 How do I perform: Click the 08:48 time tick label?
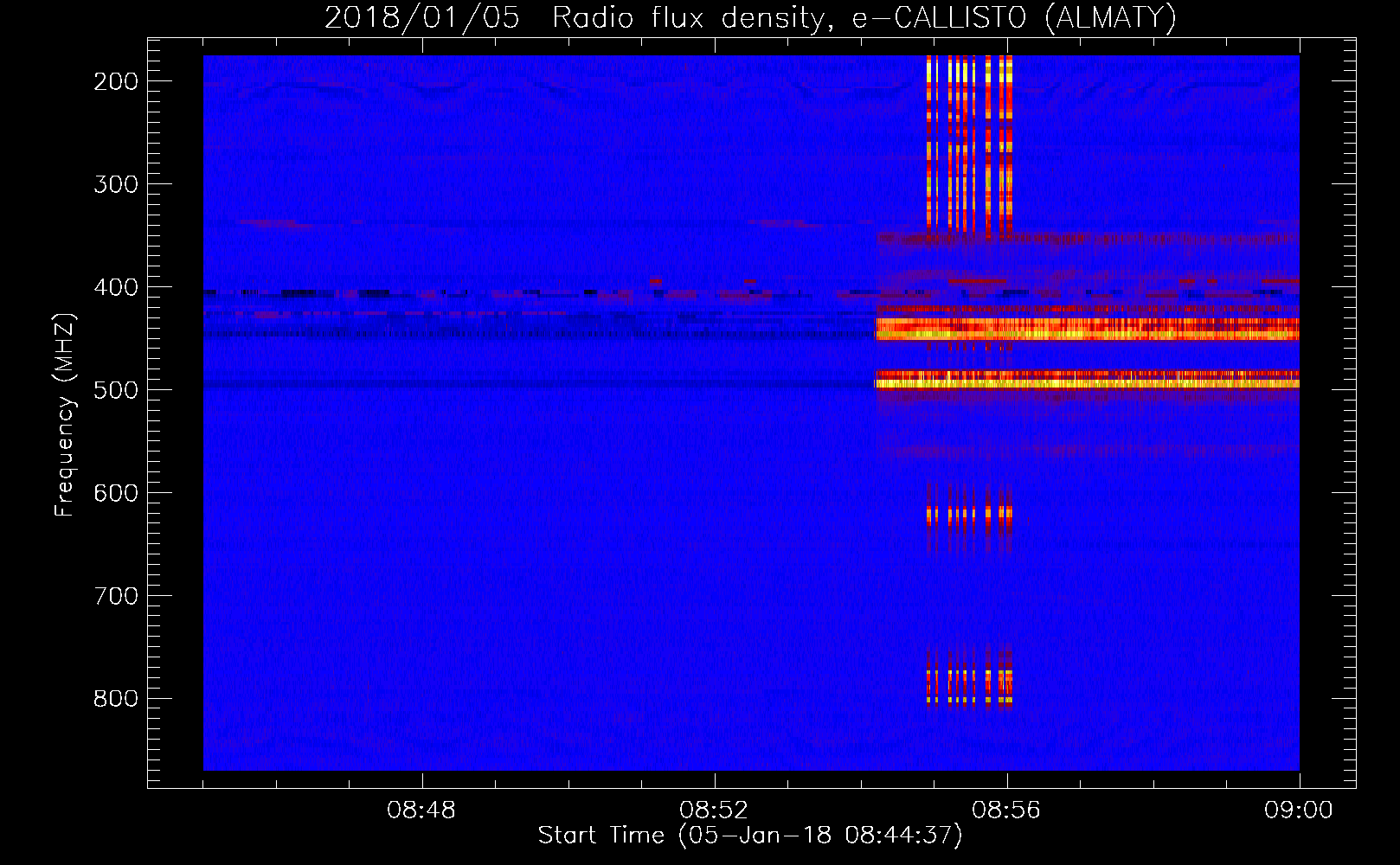[x=421, y=811]
